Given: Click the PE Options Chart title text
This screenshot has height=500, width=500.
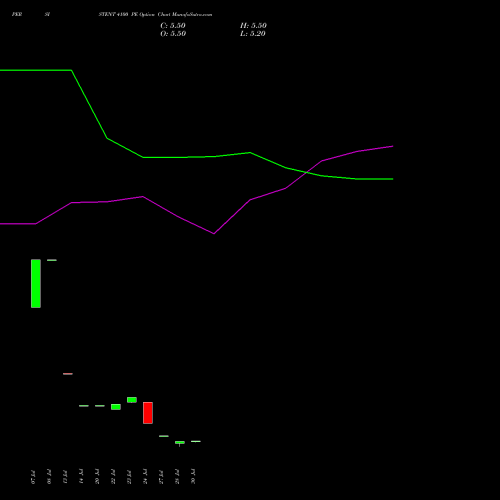Looking at the screenshot, I should pos(155,14).
